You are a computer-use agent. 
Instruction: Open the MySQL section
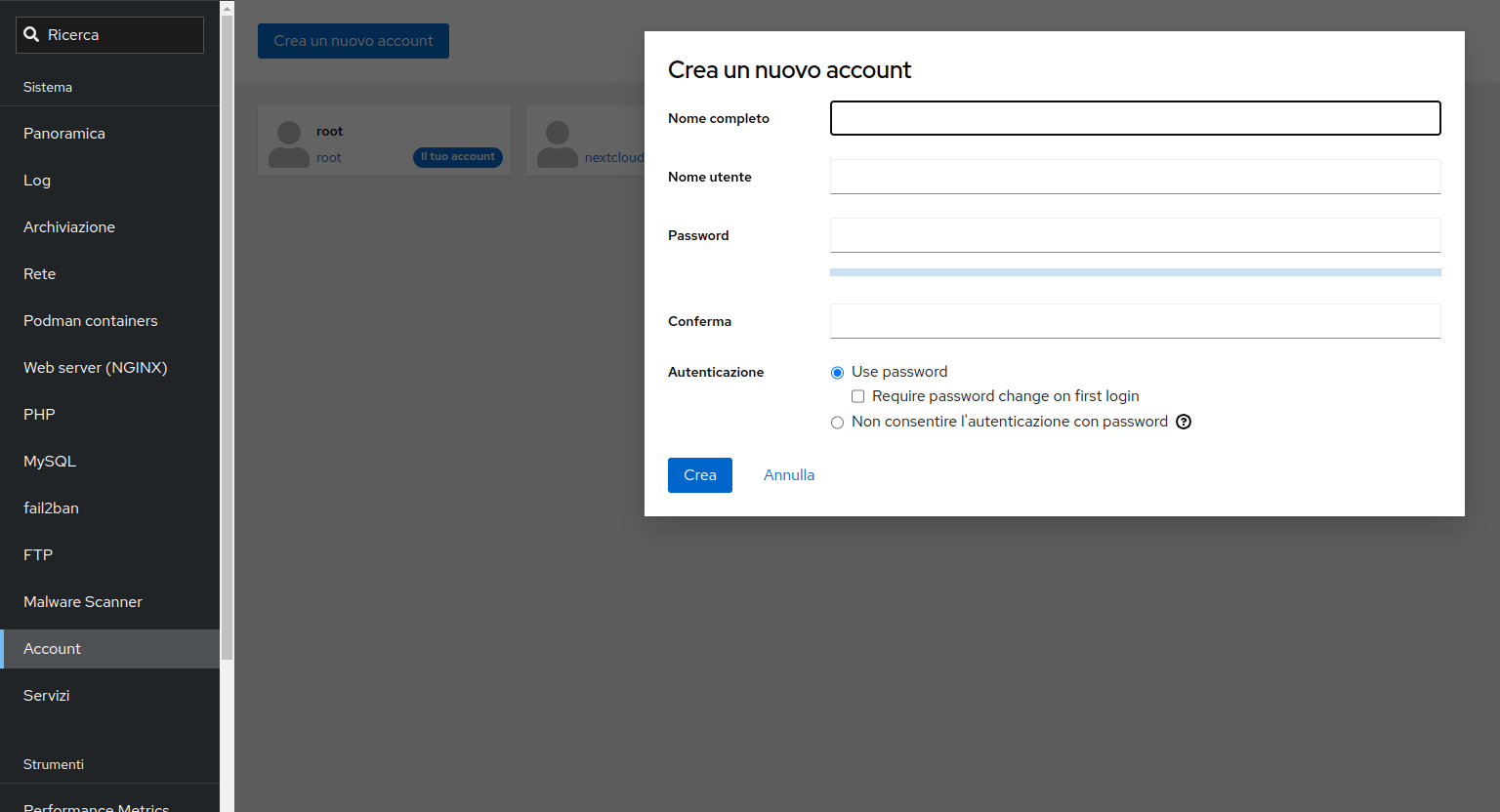coord(109,462)
